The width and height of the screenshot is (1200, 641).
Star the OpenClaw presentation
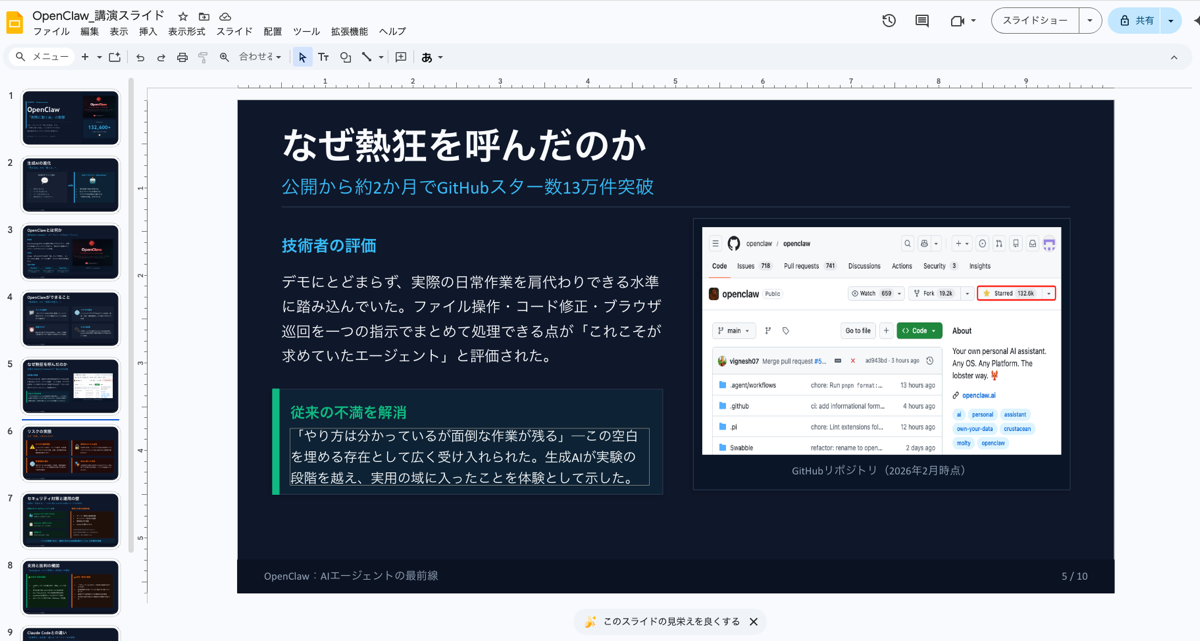[183, 17]
